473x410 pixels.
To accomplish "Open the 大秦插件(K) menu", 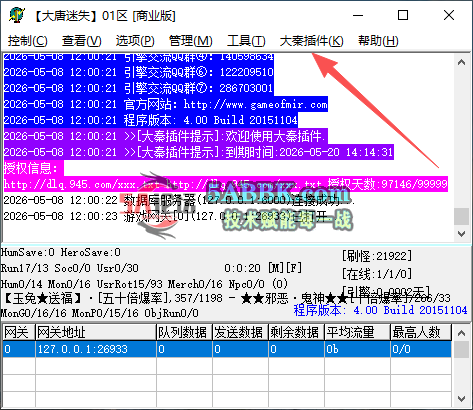I will (311, 41).
